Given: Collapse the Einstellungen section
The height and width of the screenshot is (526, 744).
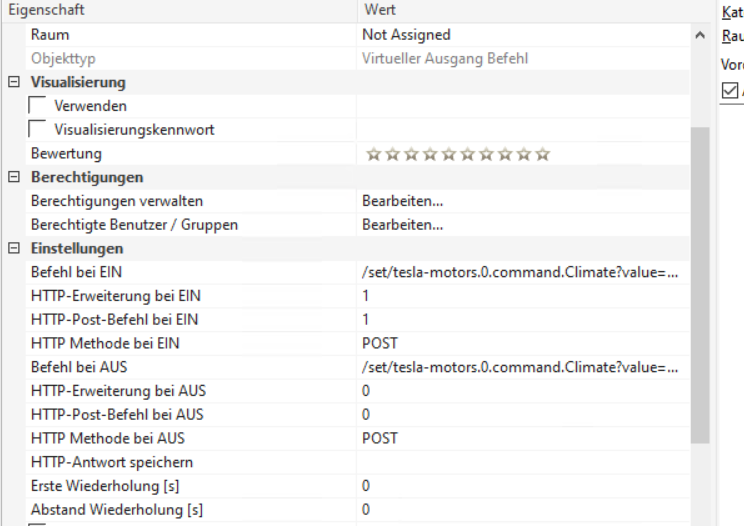Looking at the screenshot, I should click(x=13, y=248).
